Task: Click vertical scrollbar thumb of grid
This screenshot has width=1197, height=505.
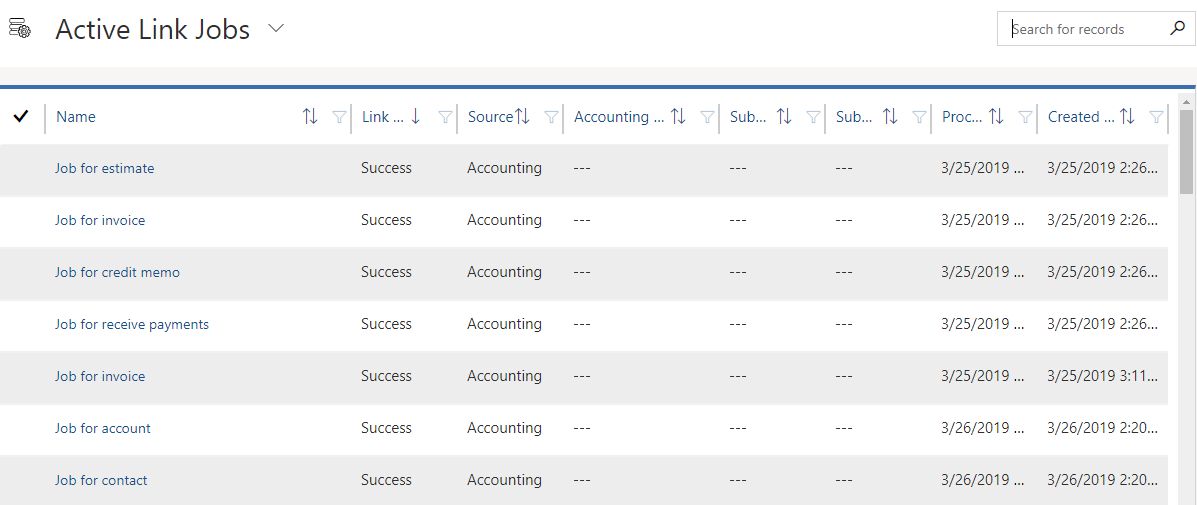Action: tap(1186, 151)
